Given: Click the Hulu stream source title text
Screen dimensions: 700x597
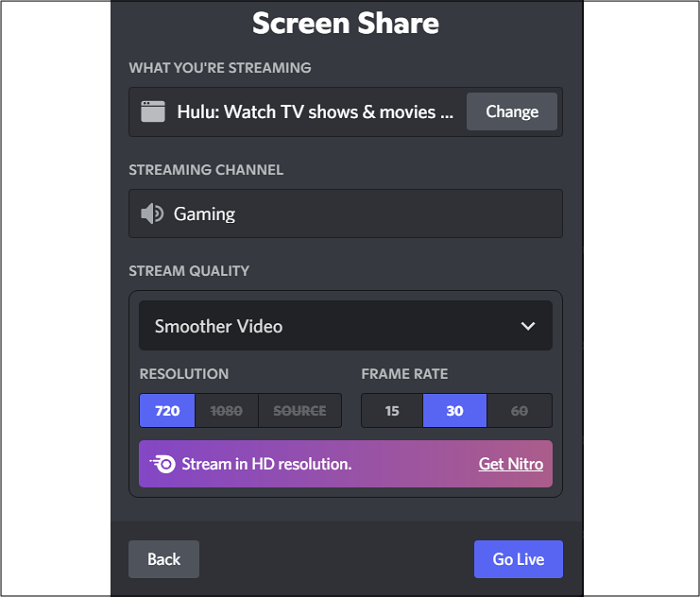Looking at the screenshot, I should (315, 112).
